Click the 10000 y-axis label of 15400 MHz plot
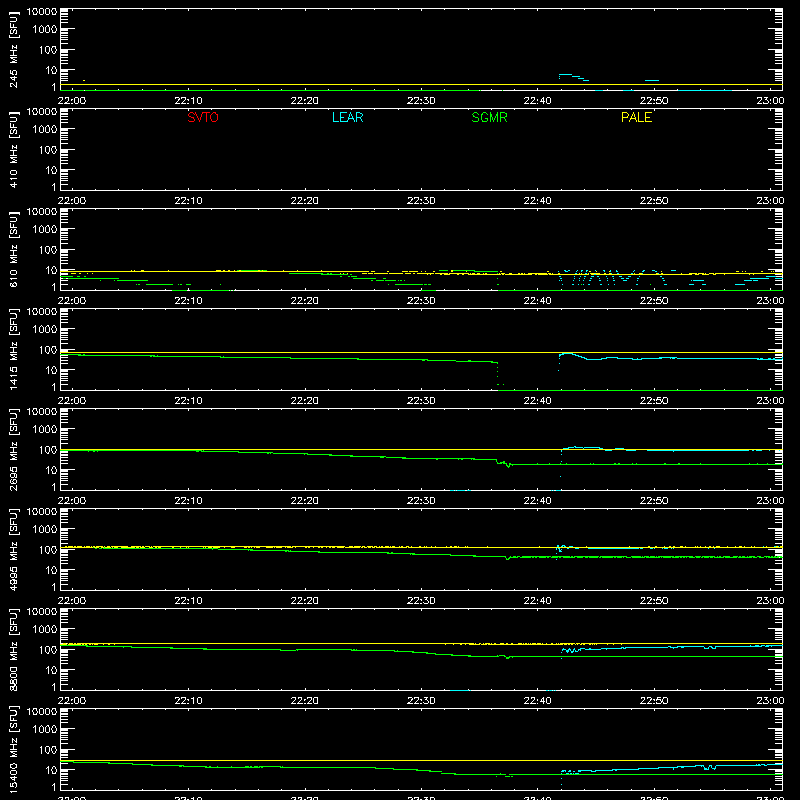800x800 pixels. pos(42,712)
